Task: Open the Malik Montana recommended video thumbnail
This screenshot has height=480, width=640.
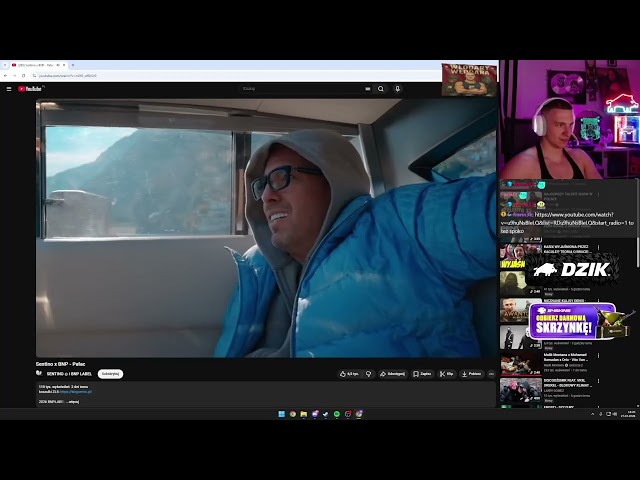Action: click(520, 364)
